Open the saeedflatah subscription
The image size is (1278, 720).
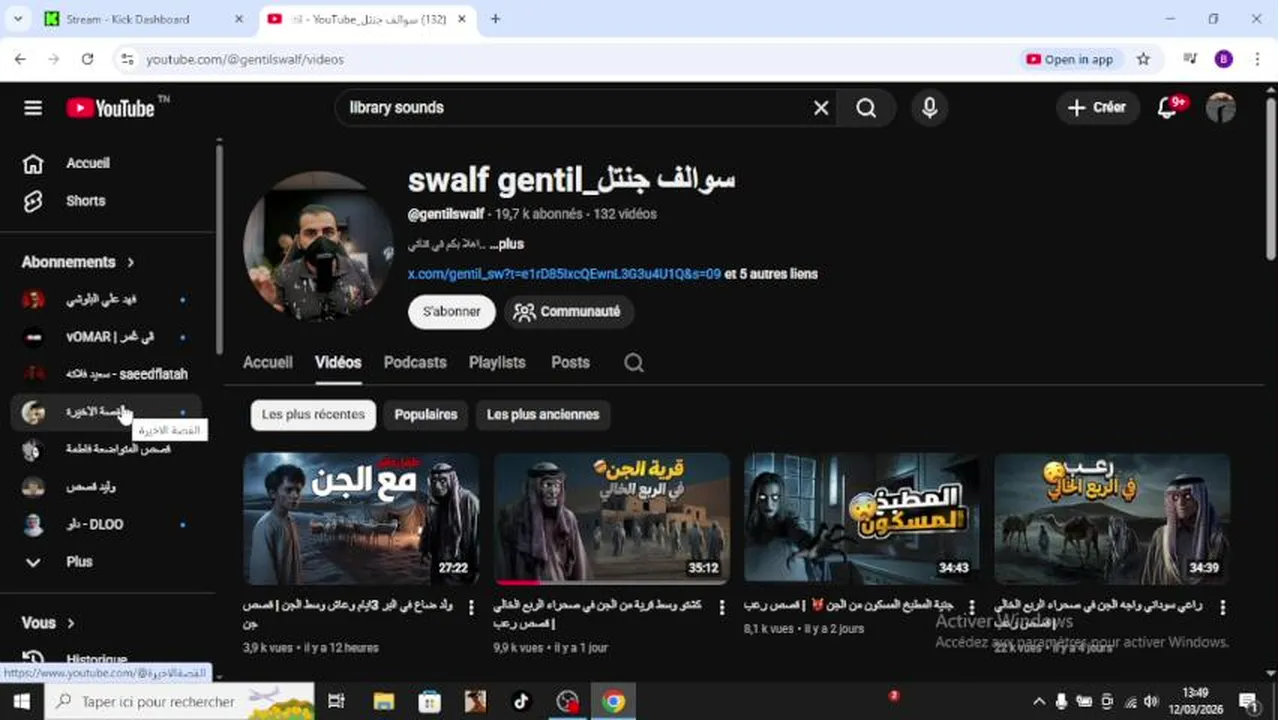pyautogui.click(x=108, y=374)
